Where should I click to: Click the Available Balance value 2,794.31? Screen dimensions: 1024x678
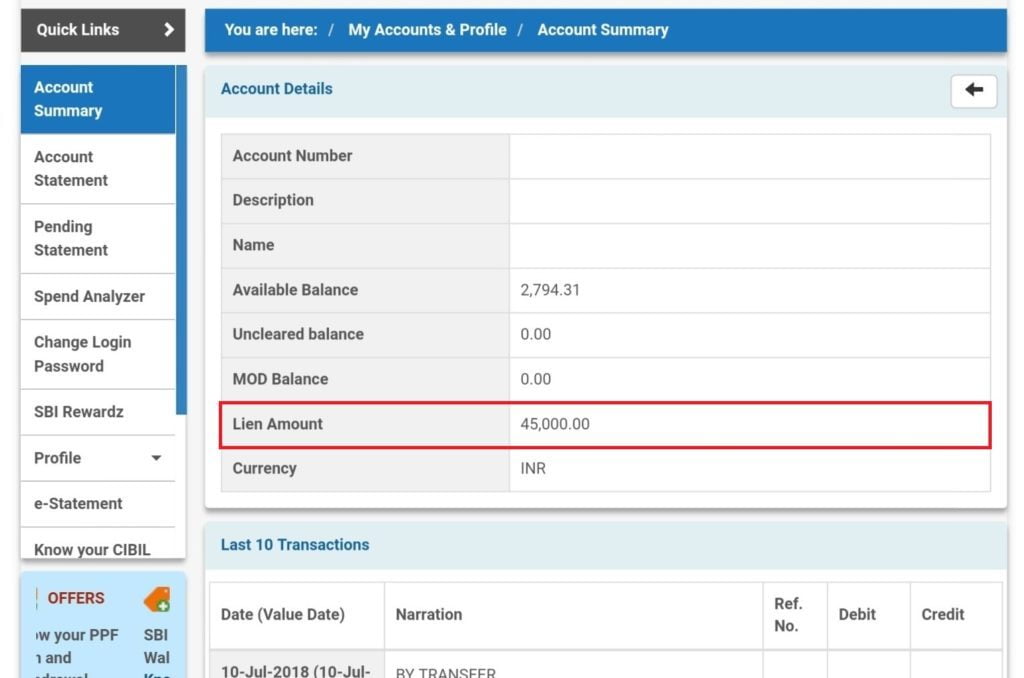[550, 290]
